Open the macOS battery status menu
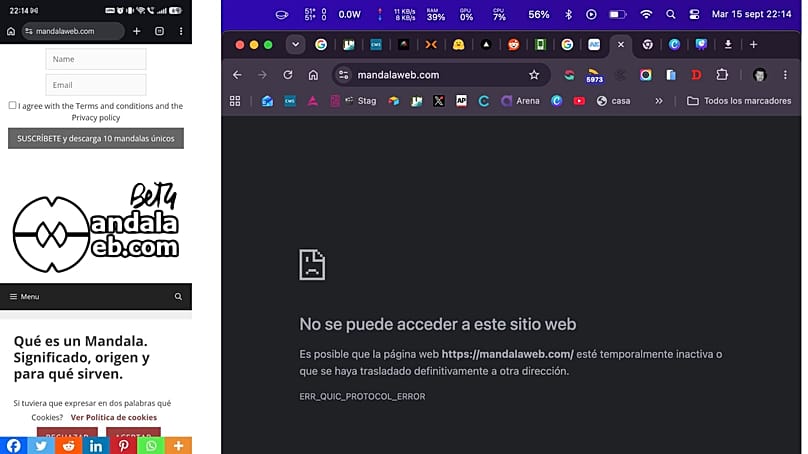The width and height of the screenshot is (808, 454). pyautogui.click(x=617, y=14)
